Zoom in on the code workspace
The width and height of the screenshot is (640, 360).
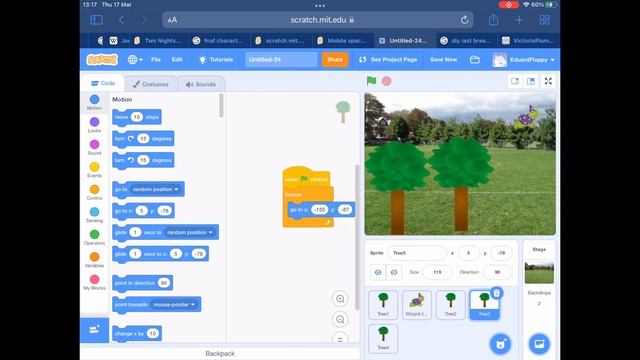coord(340,299)
